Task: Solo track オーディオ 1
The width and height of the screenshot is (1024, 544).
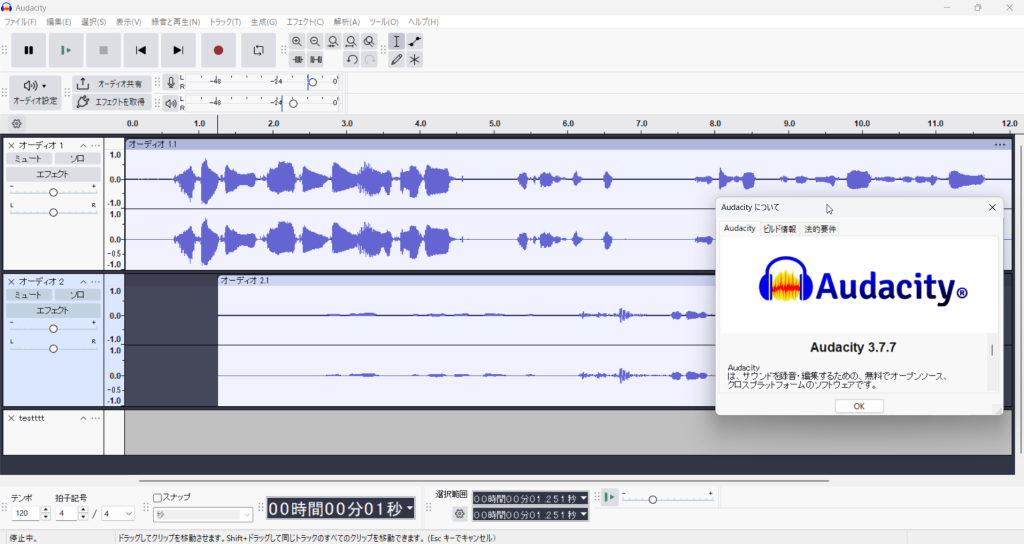Action: [77, 159]
